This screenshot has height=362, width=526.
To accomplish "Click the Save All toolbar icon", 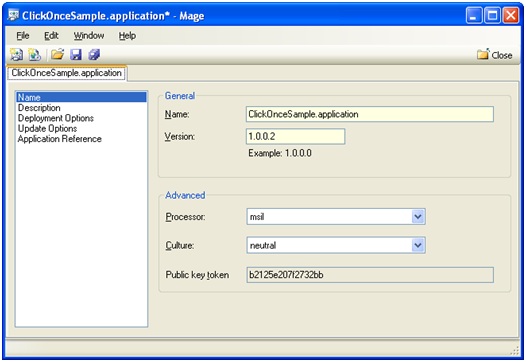I will [94, 55].
